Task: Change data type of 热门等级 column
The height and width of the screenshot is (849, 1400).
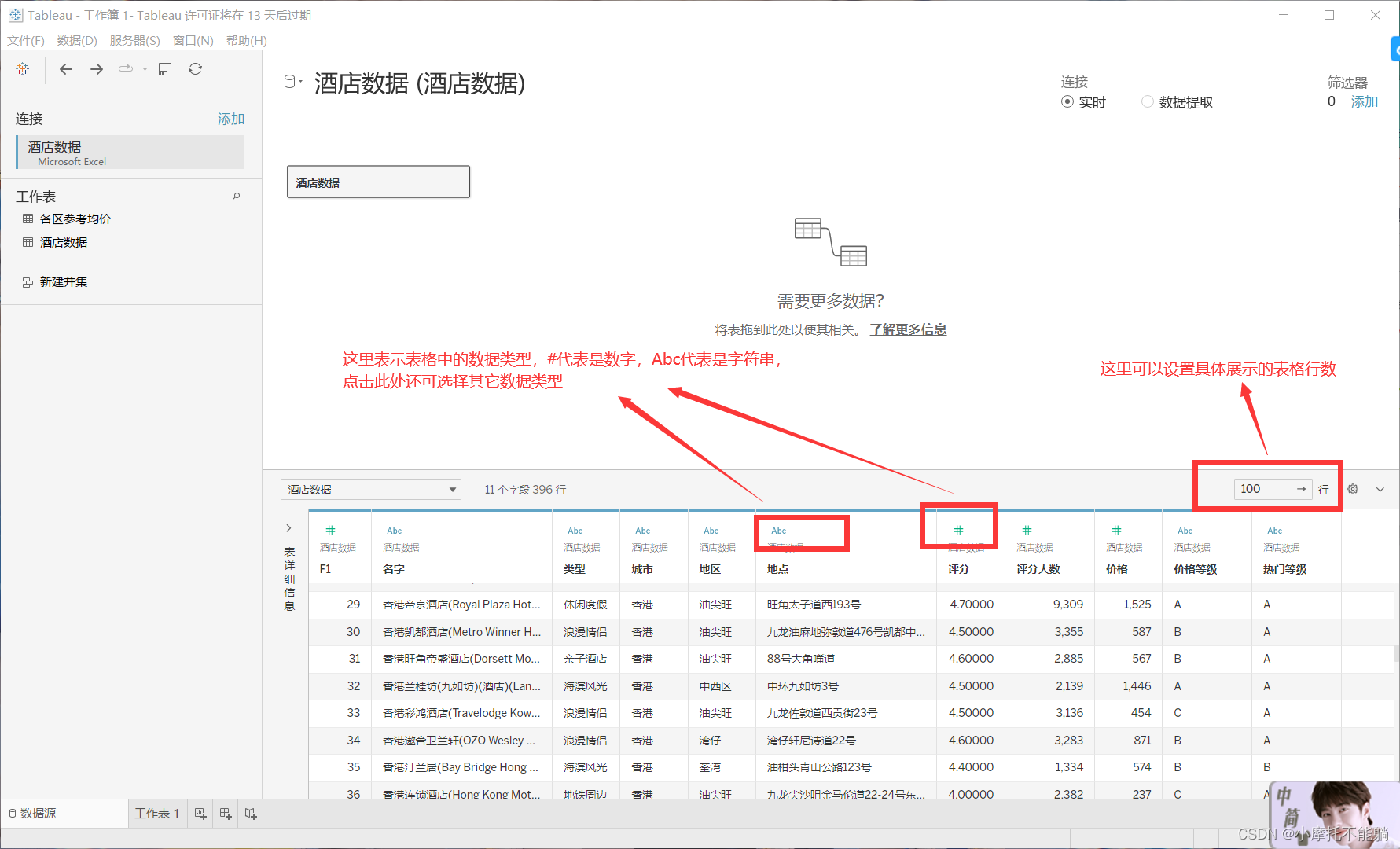Action: [x=1275, y=531]
